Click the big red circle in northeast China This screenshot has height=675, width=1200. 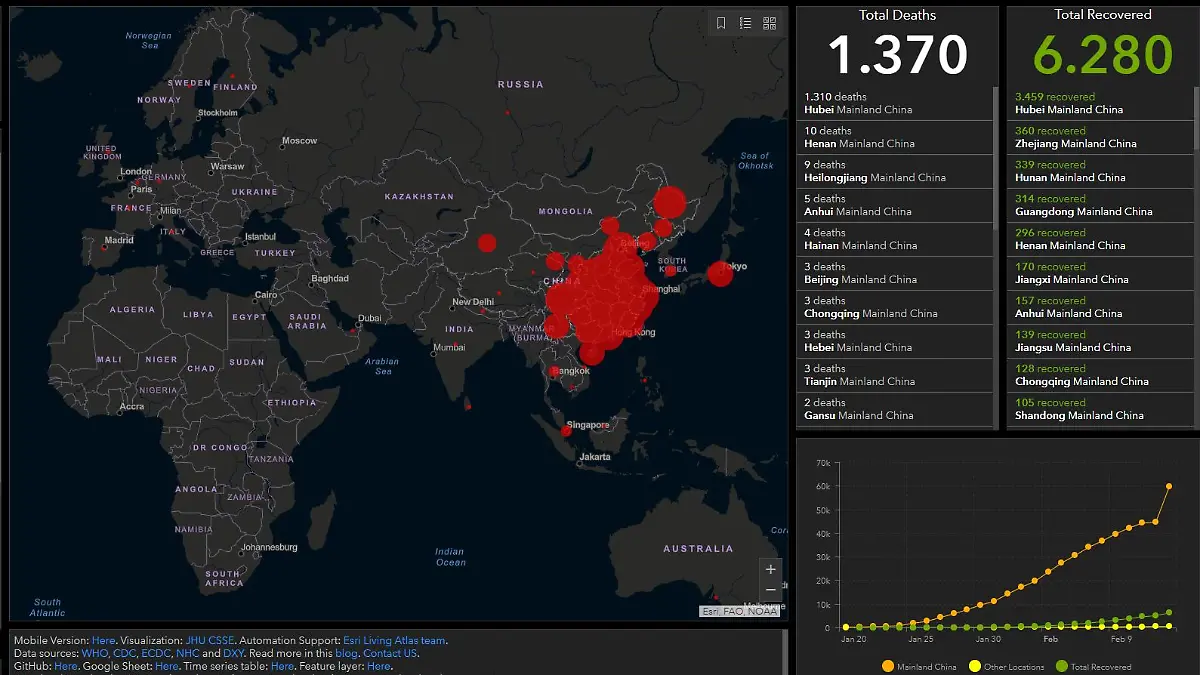(x=670, y=203)
